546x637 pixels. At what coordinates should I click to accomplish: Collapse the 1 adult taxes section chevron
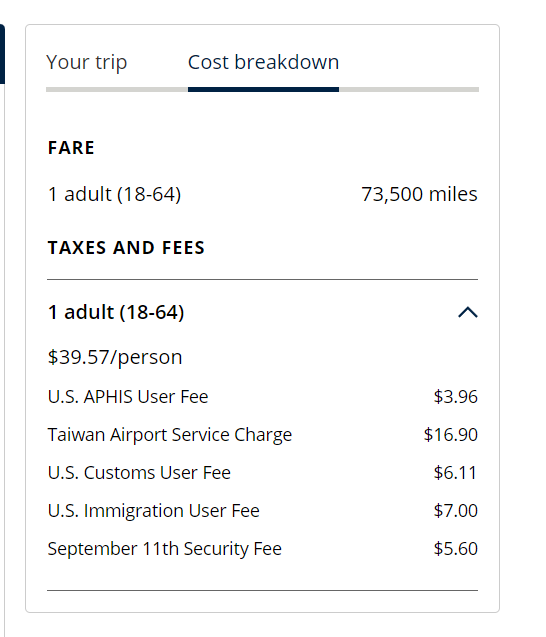(468, 312)
